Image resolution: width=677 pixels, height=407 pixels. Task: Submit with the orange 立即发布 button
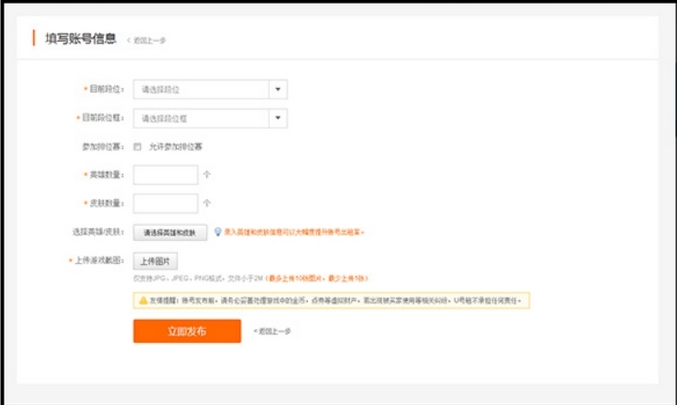tap(187, 331)
